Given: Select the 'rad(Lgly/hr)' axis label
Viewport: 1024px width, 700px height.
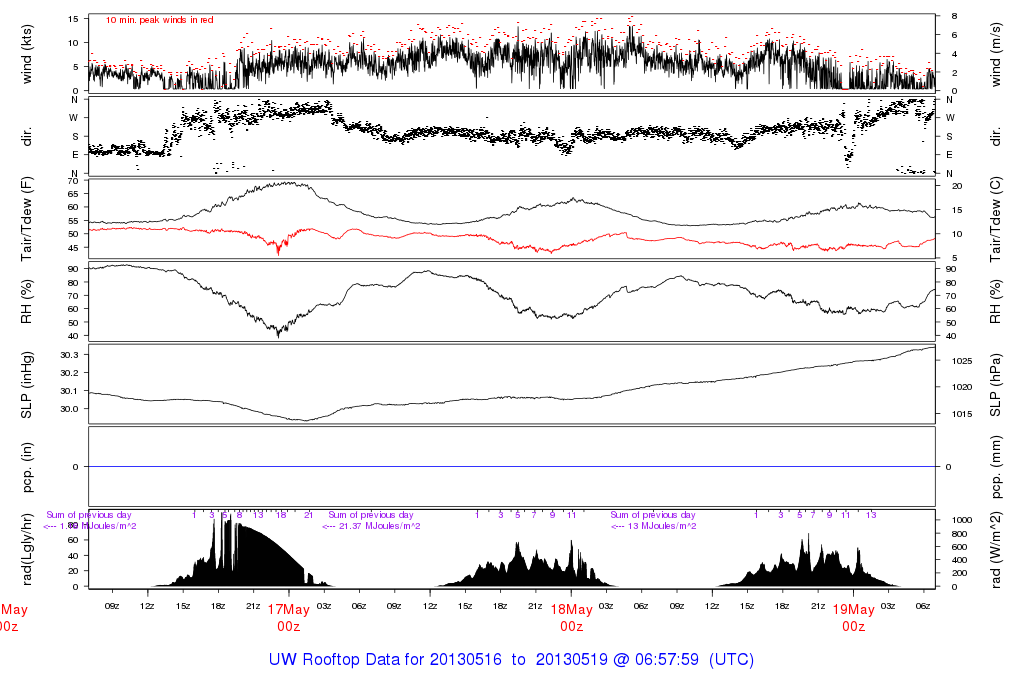Looking at the screenshot, I should (x=27, y=549).
